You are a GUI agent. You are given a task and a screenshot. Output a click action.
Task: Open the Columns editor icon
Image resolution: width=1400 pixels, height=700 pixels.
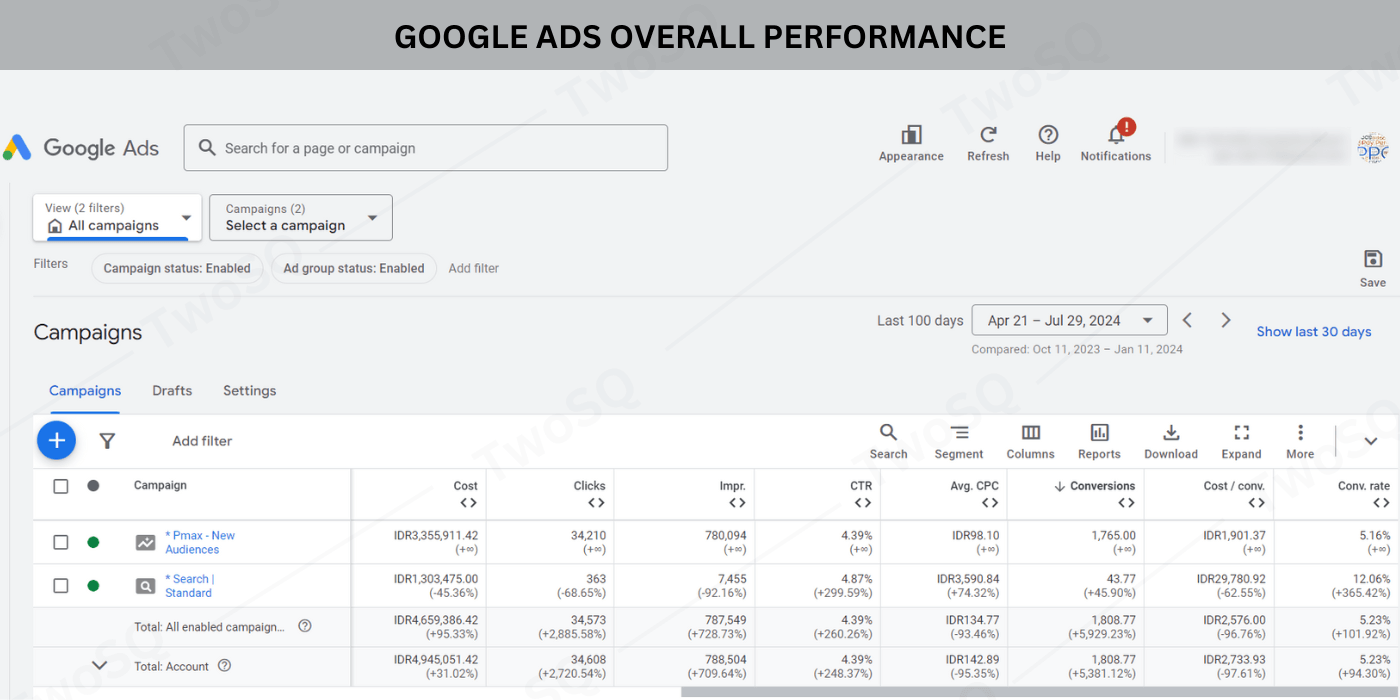click(x=1030, y=434)
